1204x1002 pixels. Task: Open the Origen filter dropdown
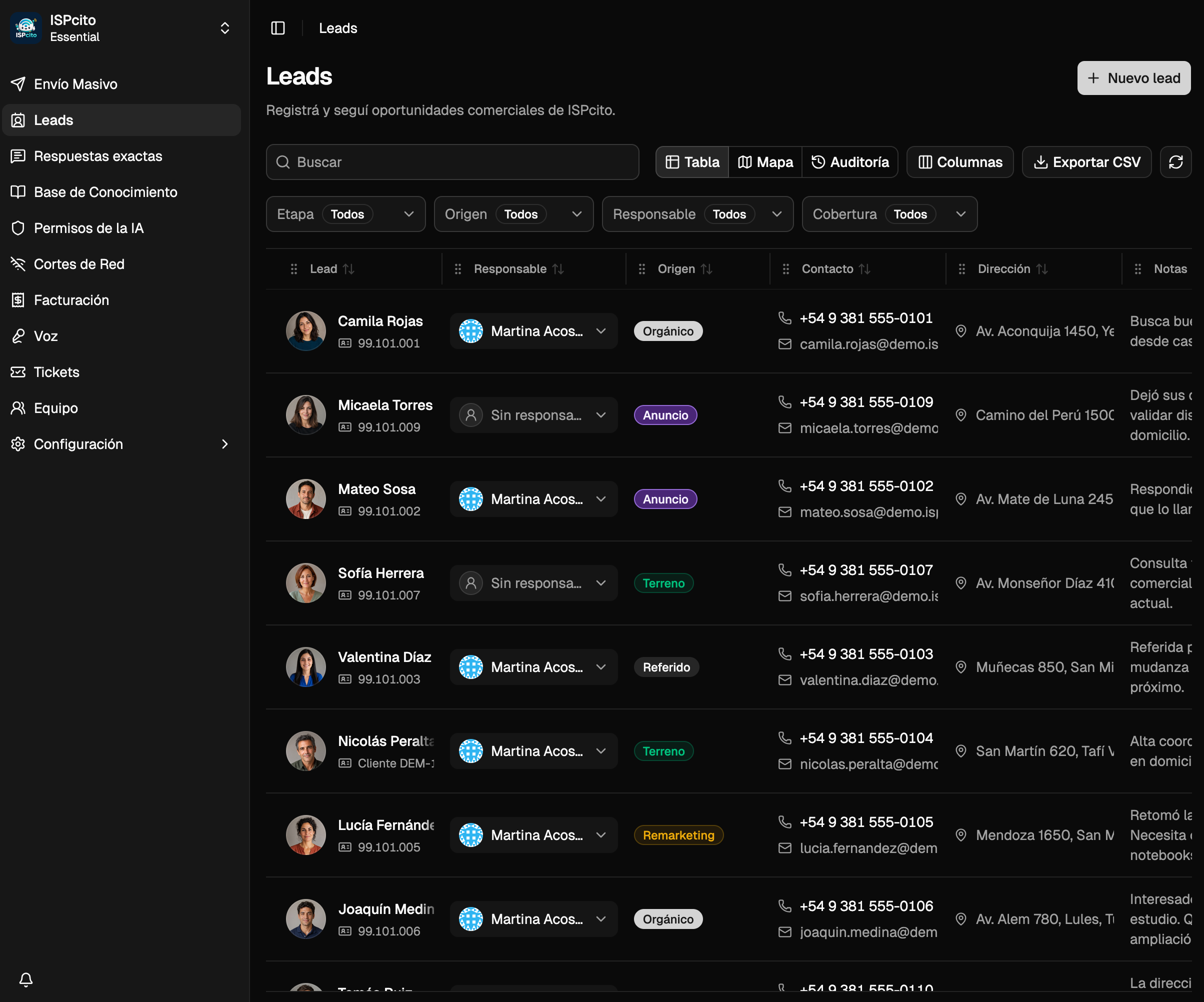(513, 214)
